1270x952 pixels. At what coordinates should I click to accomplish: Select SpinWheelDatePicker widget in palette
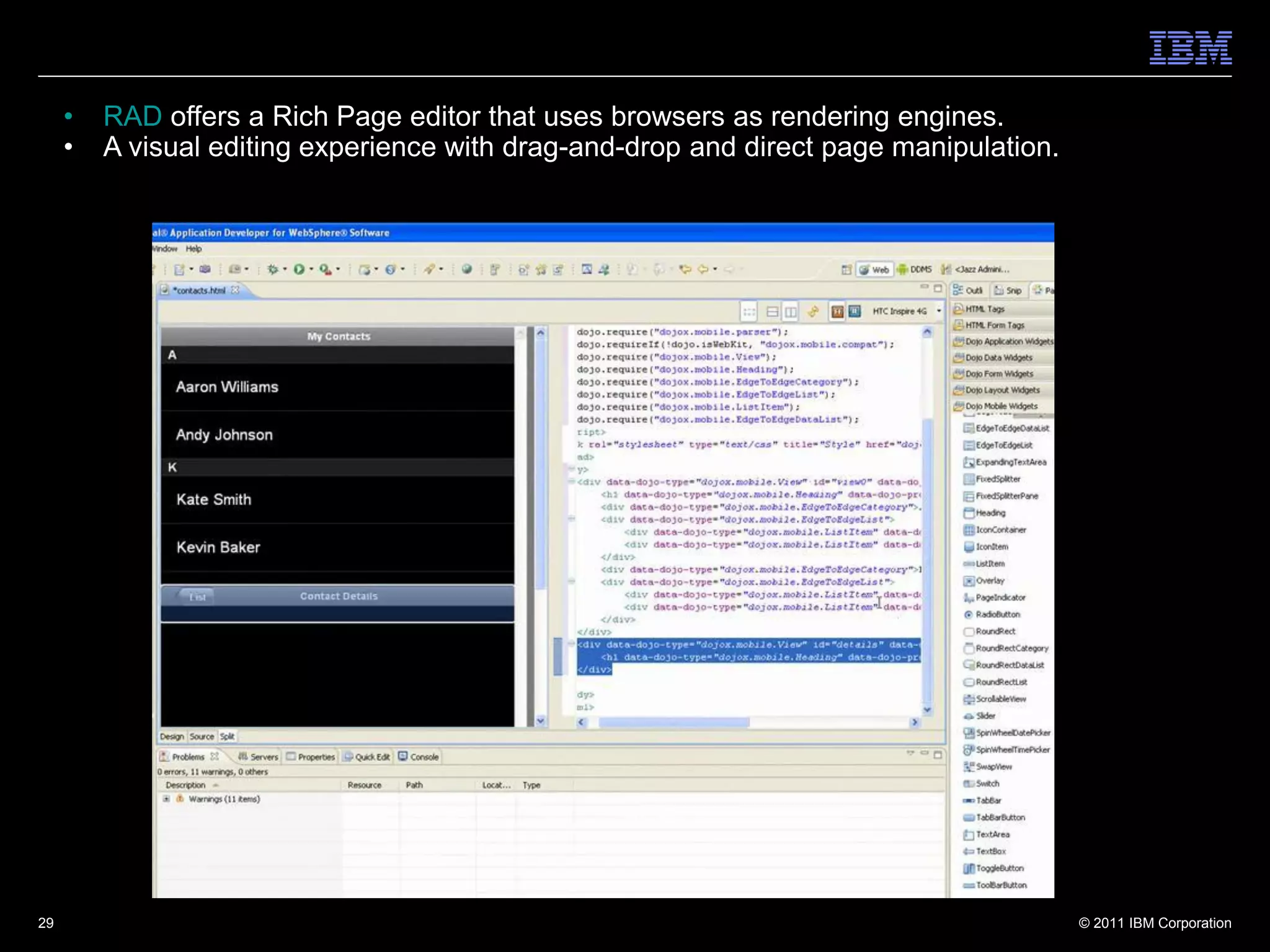click(1006, 733)
